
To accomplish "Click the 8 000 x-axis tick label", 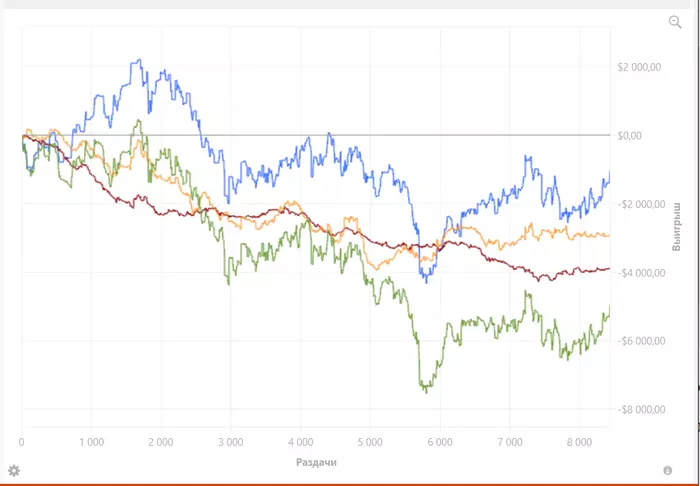I will click(578, 441).
